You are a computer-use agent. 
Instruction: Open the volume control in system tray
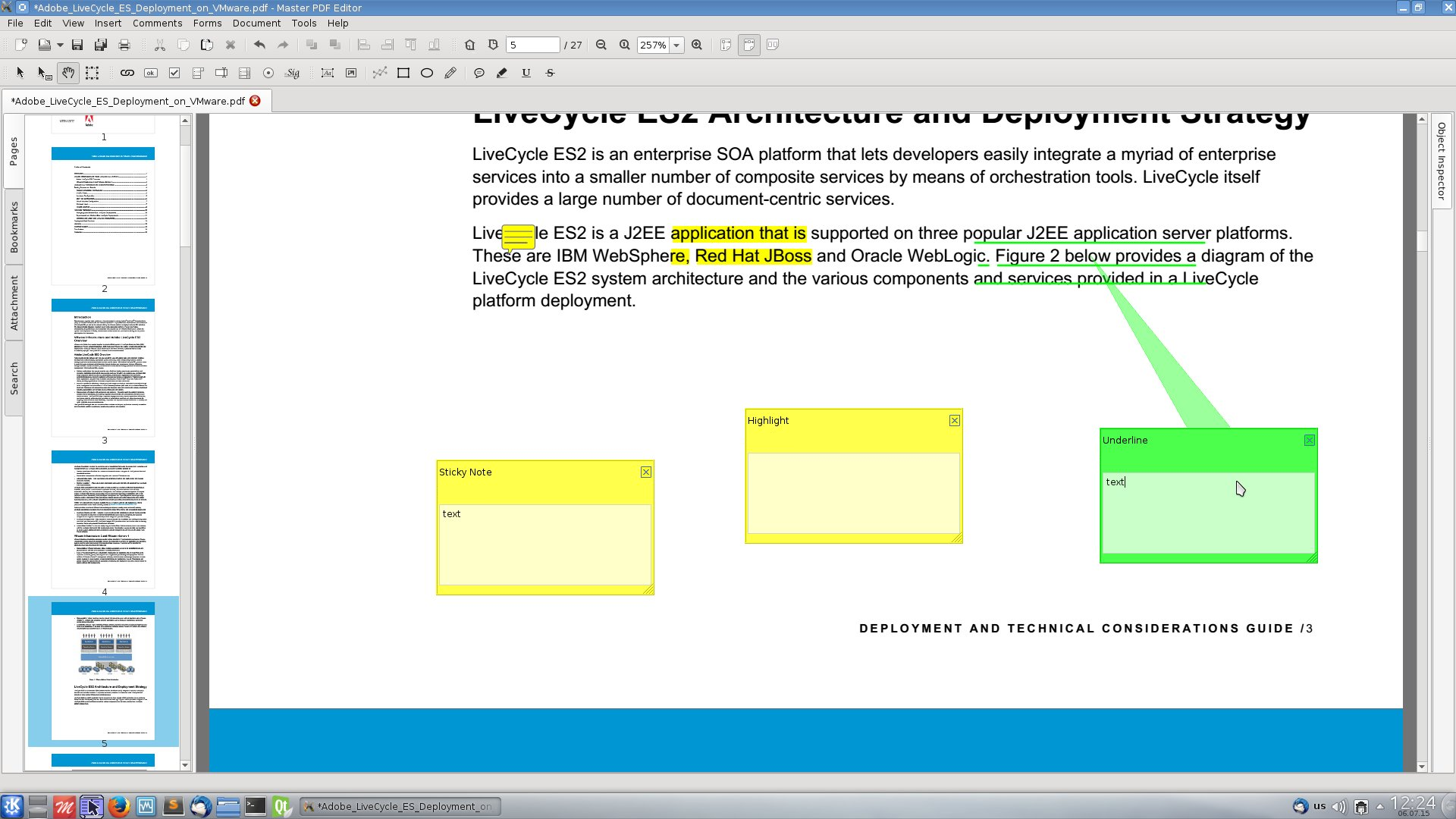1339,806
